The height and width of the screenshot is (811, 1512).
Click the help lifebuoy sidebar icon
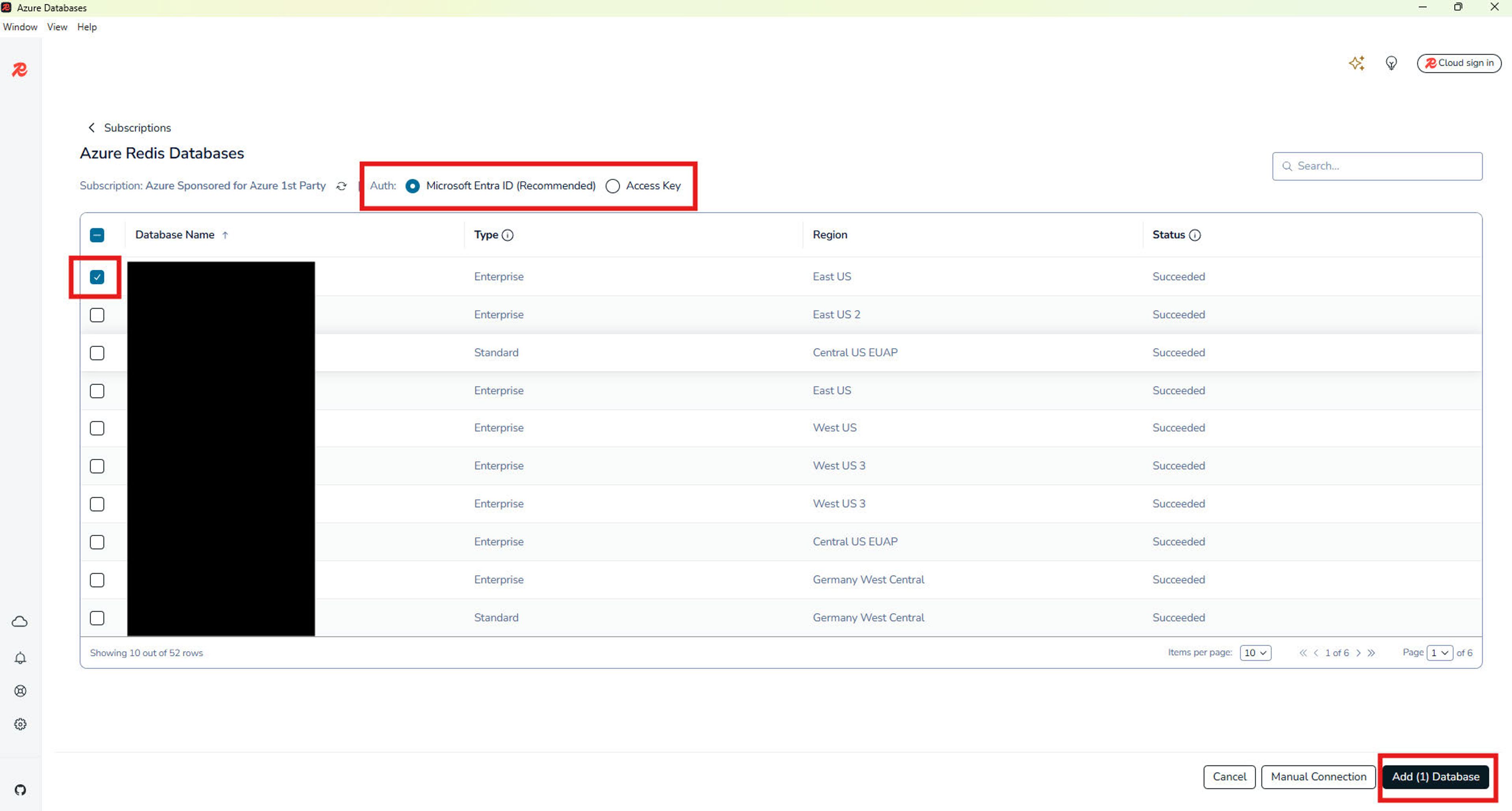(x=20, y=690)
